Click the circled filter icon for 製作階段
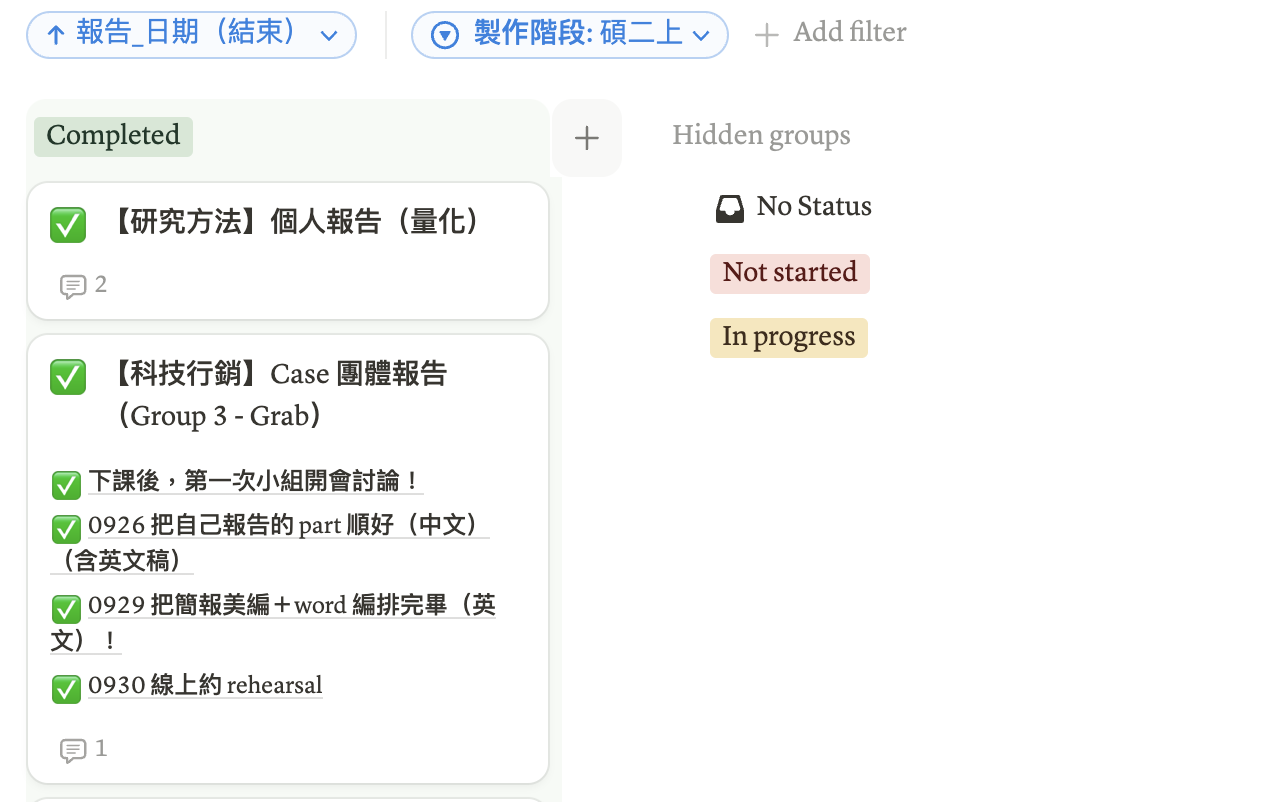 tap(445, 36)
